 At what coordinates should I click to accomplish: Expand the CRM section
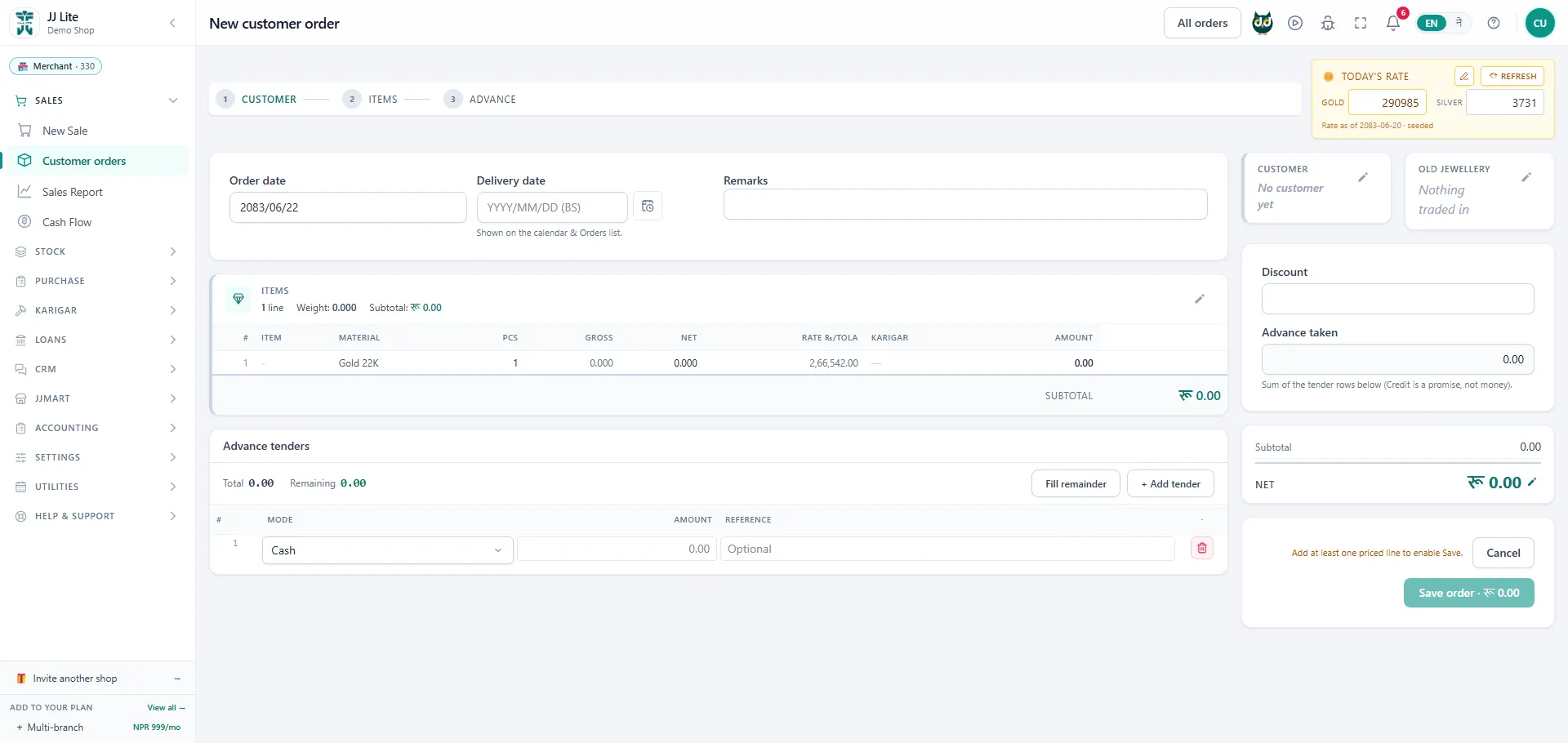pos(172,369)
